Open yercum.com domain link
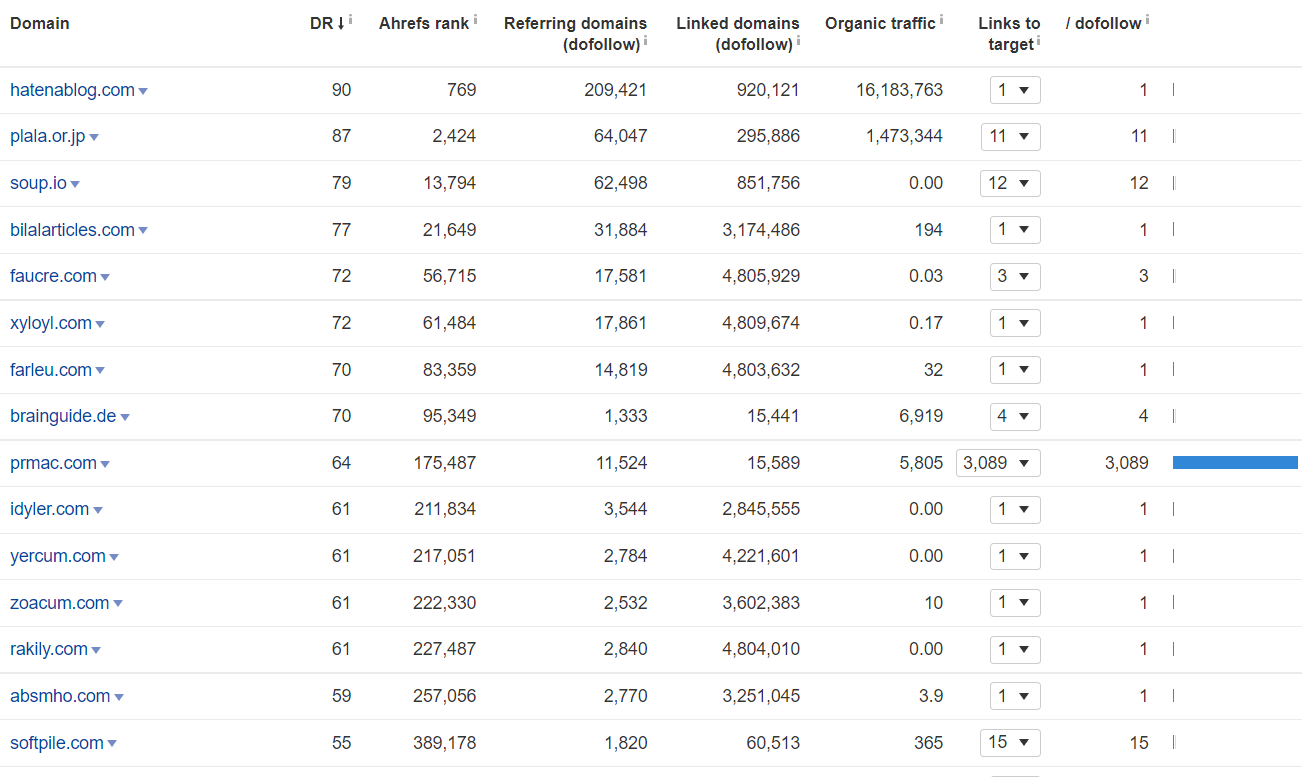 click(x=58, y=556)
